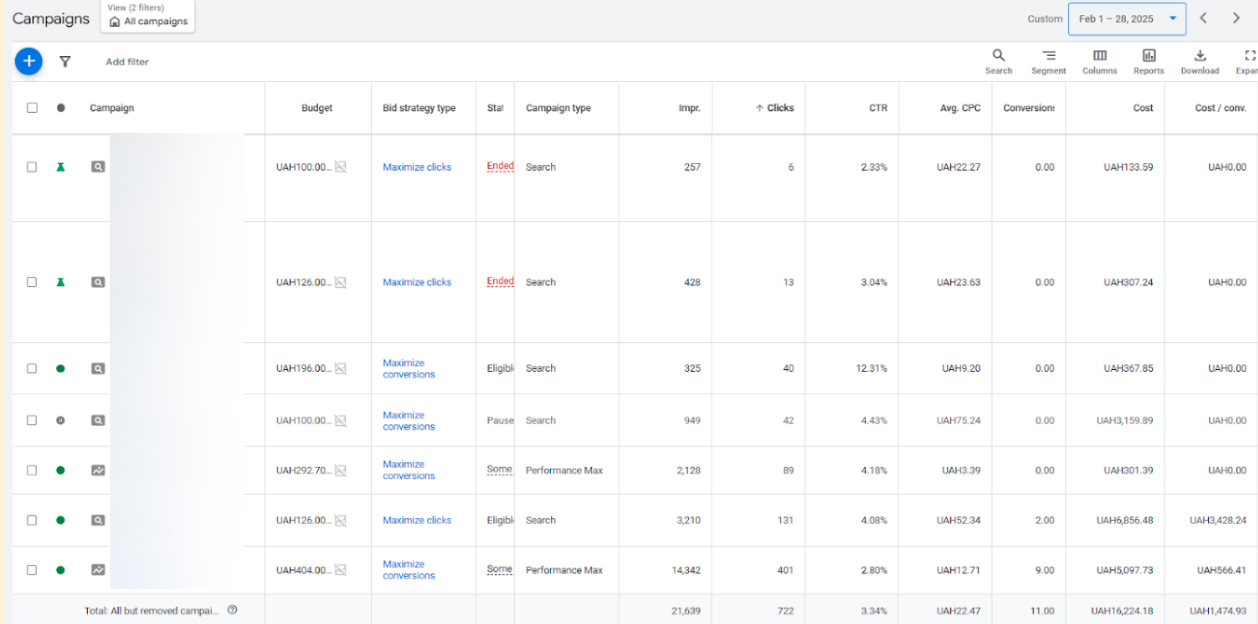Click the Ended status in the 257-impressions row
This screenshot has width=1258, height=624.
(500, 166)
